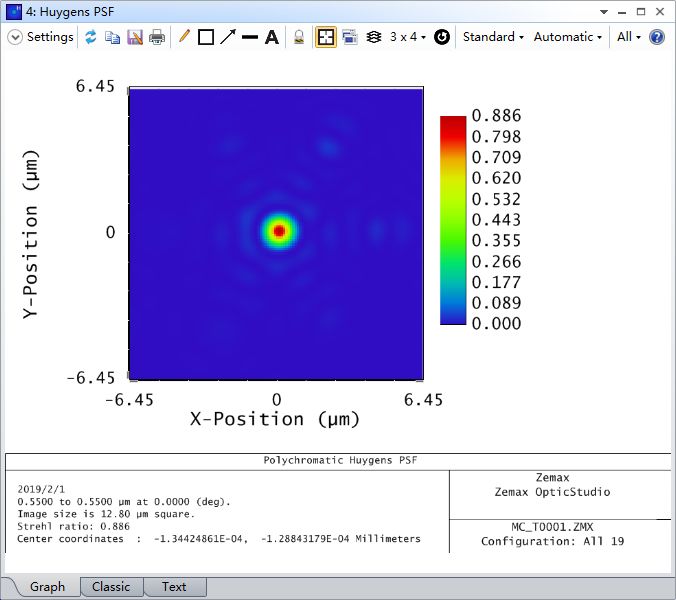The image size is (676, 600).
Task: Click the save image icon
Action: 134,37
